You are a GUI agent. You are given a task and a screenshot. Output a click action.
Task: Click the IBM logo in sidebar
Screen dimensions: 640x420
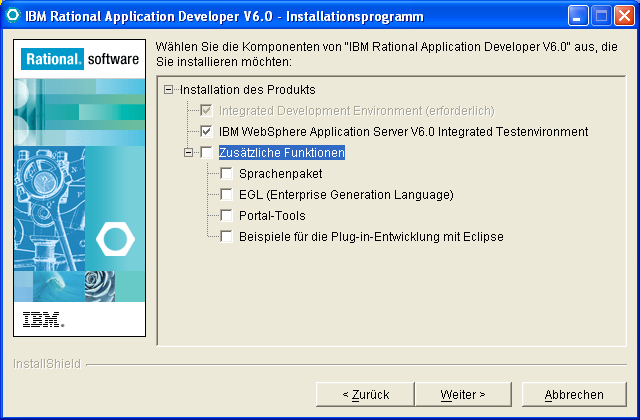click(x=43, y=320)
